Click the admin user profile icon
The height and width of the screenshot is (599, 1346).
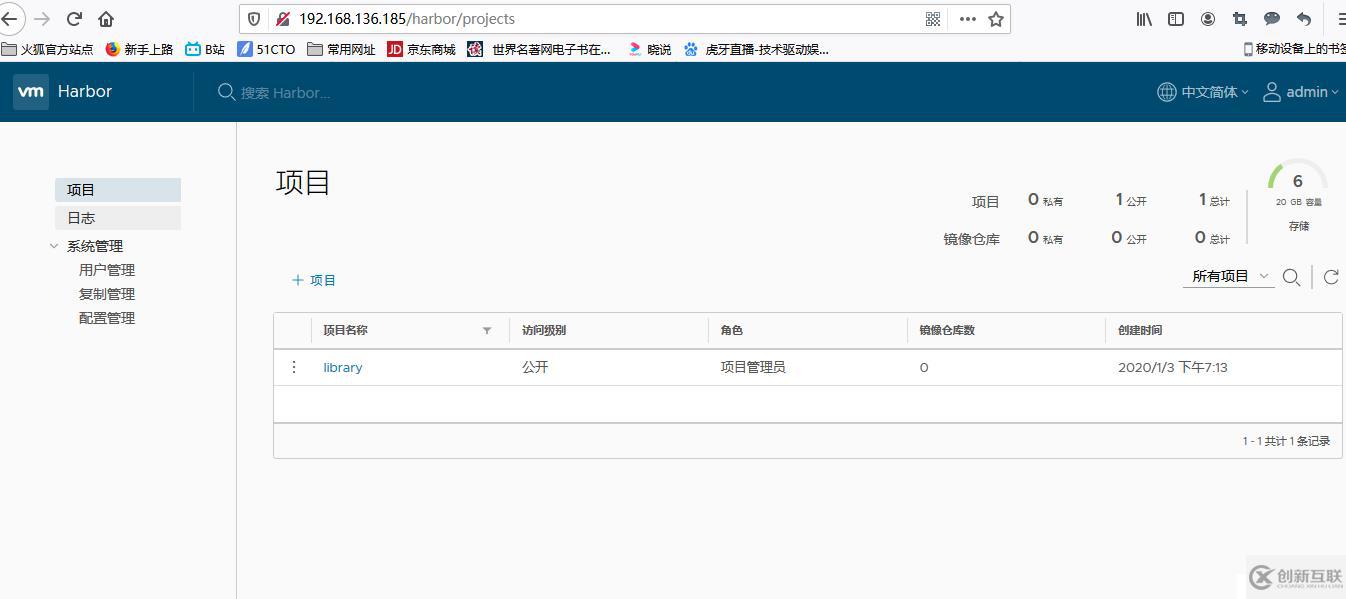(1272, 92)
